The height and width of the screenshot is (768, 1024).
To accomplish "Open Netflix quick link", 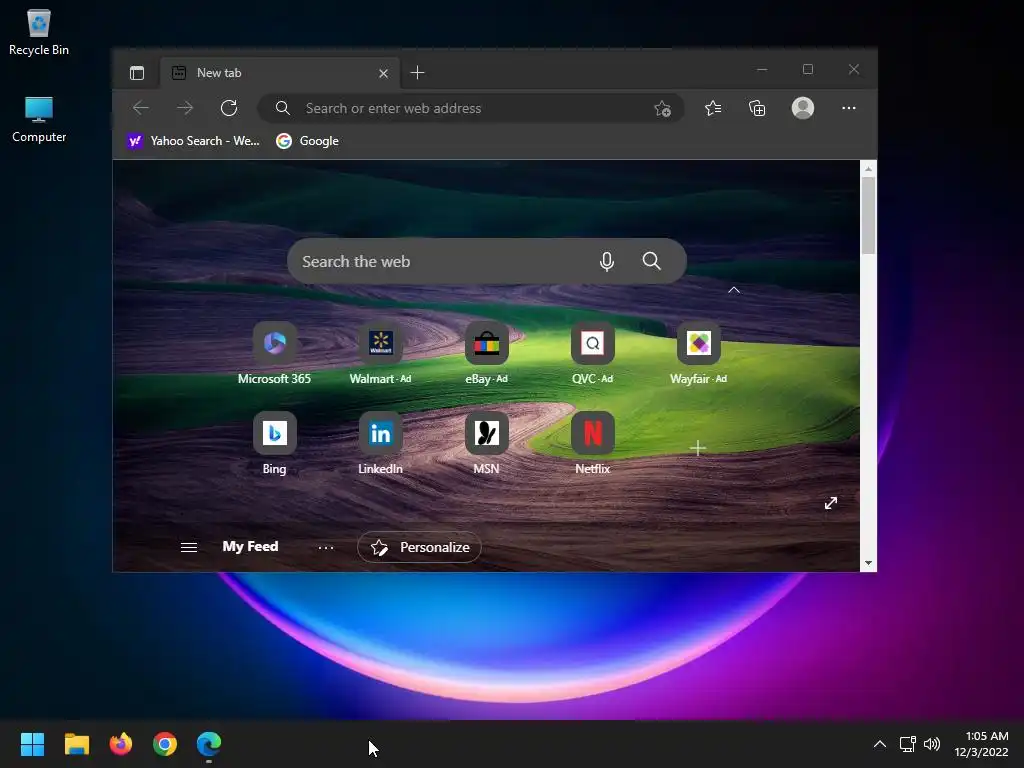I will coord(592,443).
